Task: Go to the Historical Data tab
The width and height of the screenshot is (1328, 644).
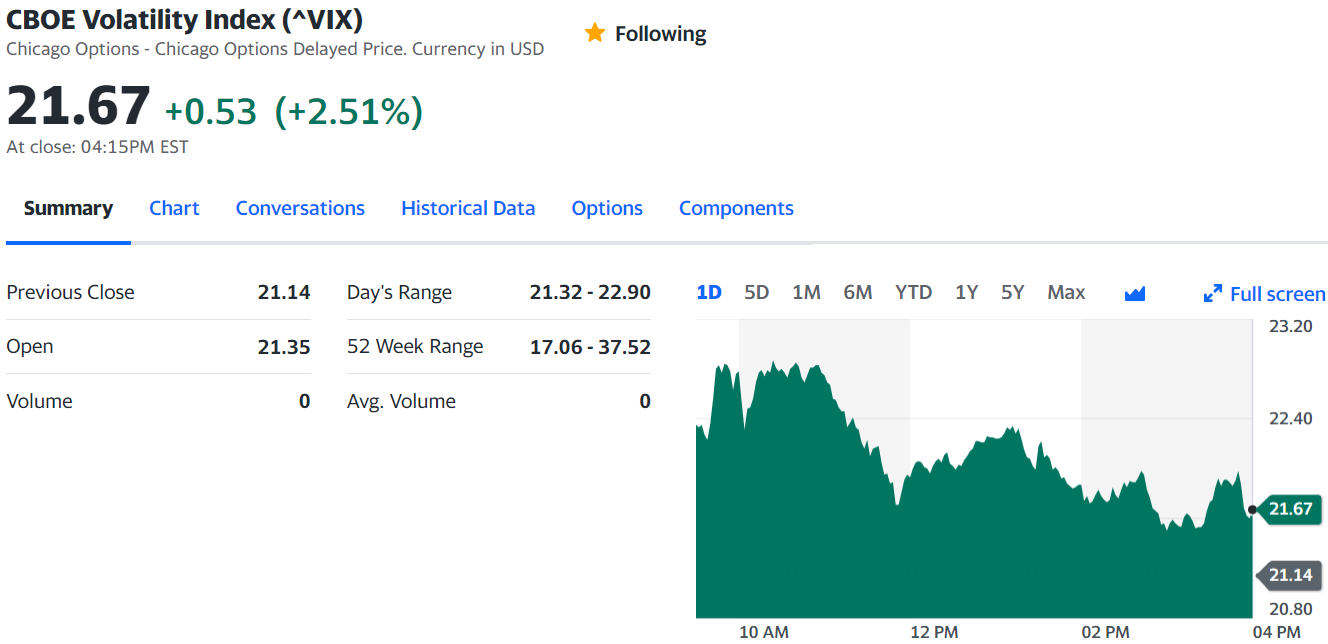Action: coord(468,208)
